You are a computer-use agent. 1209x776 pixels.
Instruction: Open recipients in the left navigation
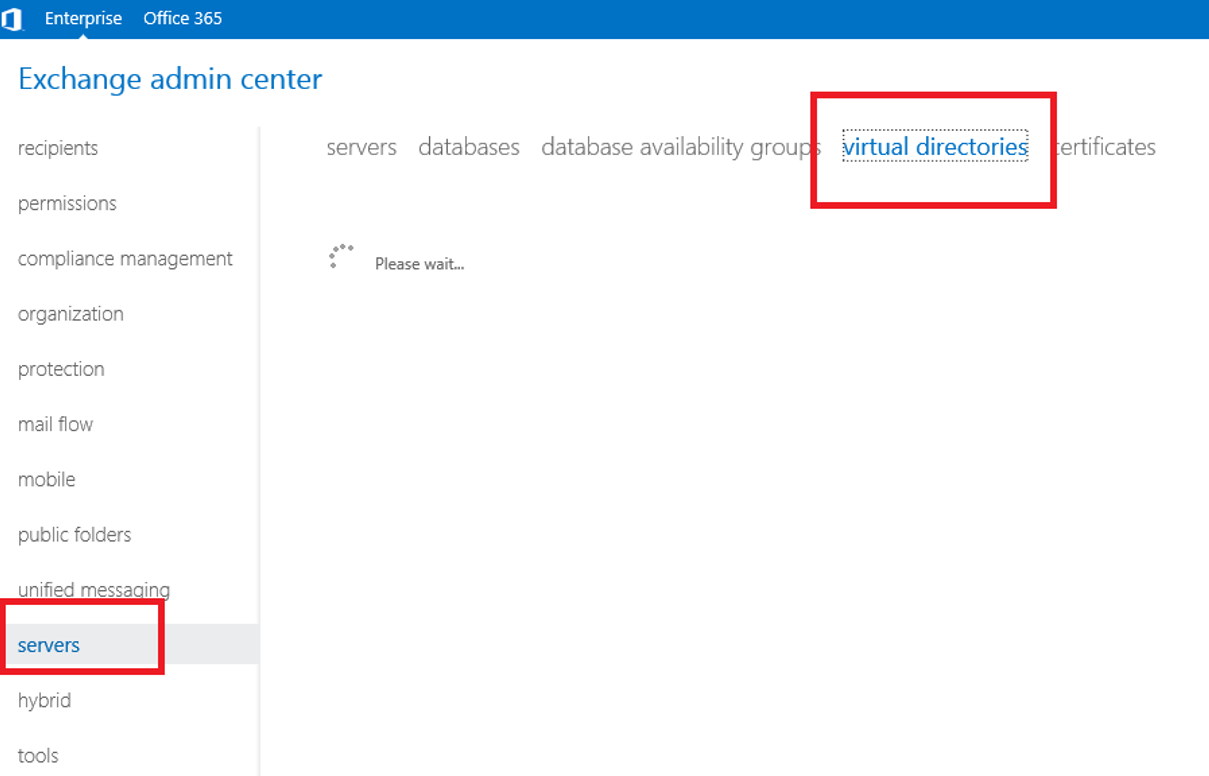[x=58, y=148]
